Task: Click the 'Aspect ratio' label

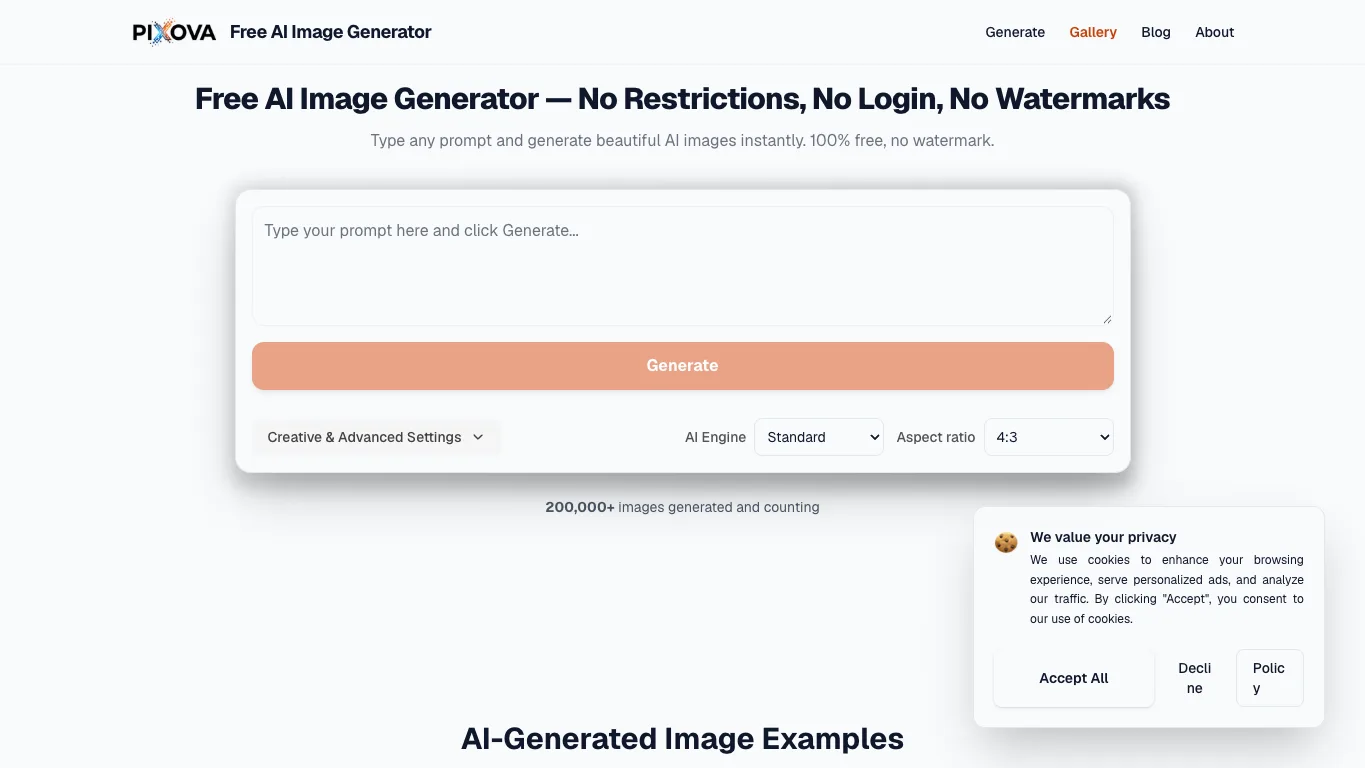Action: [936, 437]
